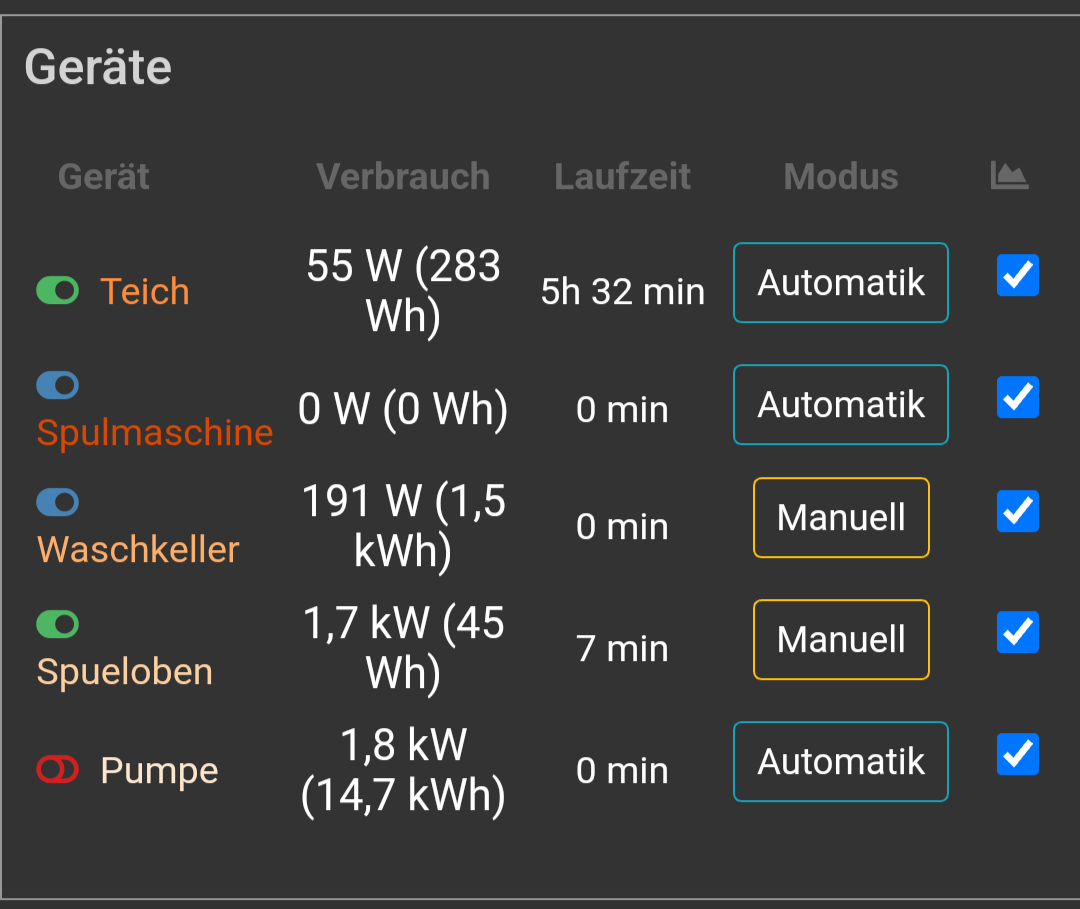Switch off the Spueloben device toggle

pos(58,624)
